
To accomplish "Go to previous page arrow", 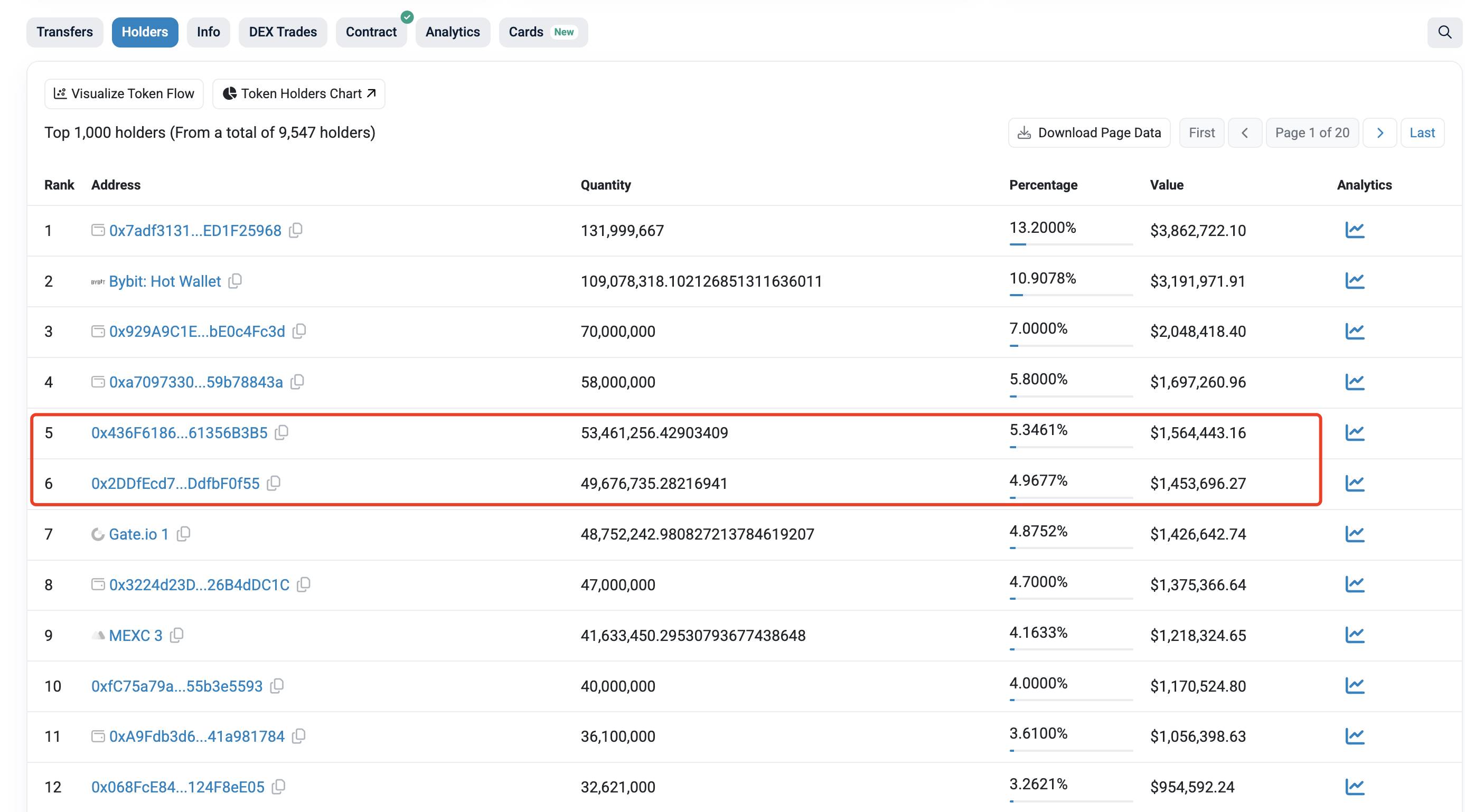I will coord(1245,133).
